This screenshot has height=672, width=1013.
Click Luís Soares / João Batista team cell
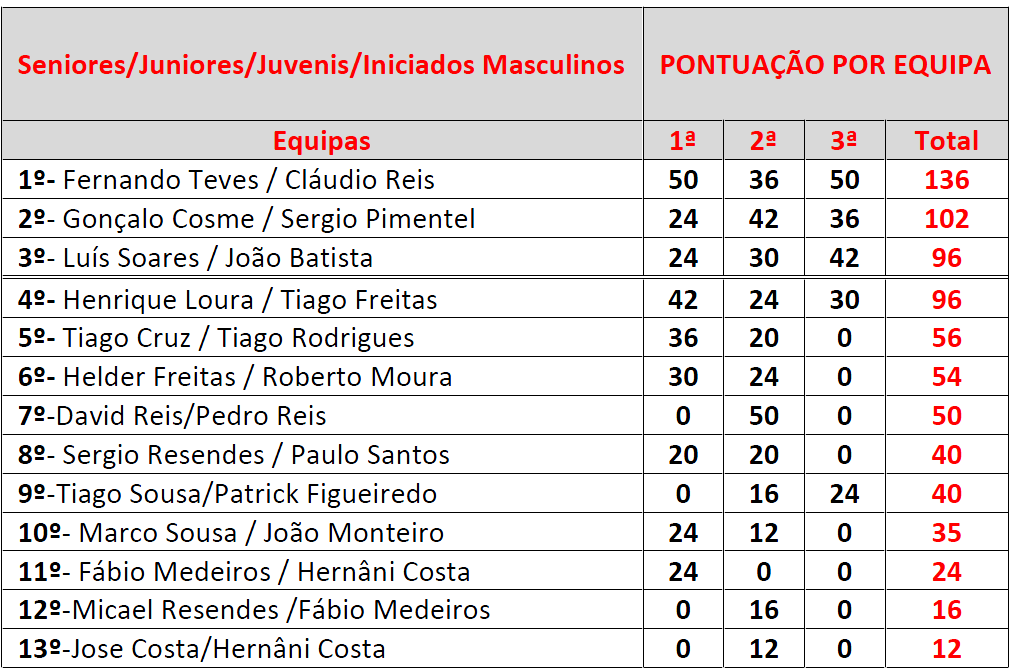pos(322,257)
